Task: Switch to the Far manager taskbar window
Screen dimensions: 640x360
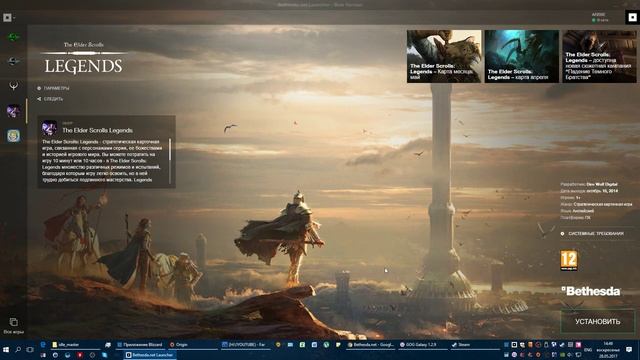Action: point(245,345)
